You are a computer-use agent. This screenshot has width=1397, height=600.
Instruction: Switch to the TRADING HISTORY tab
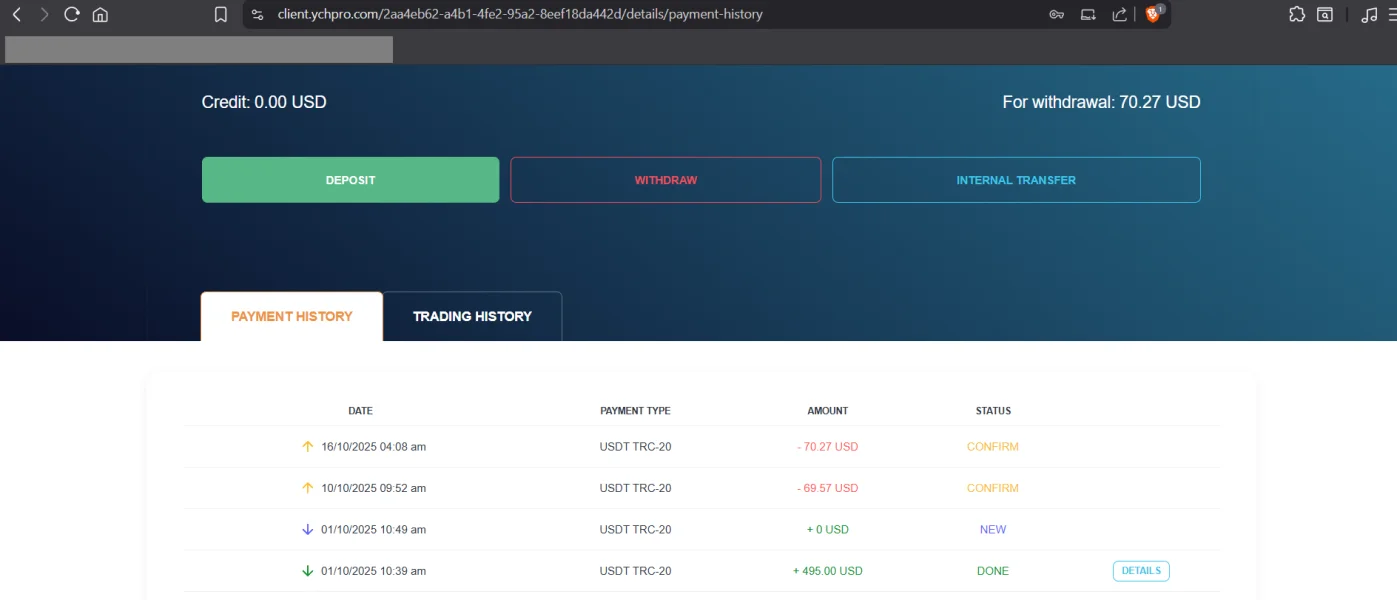point(472,316)
